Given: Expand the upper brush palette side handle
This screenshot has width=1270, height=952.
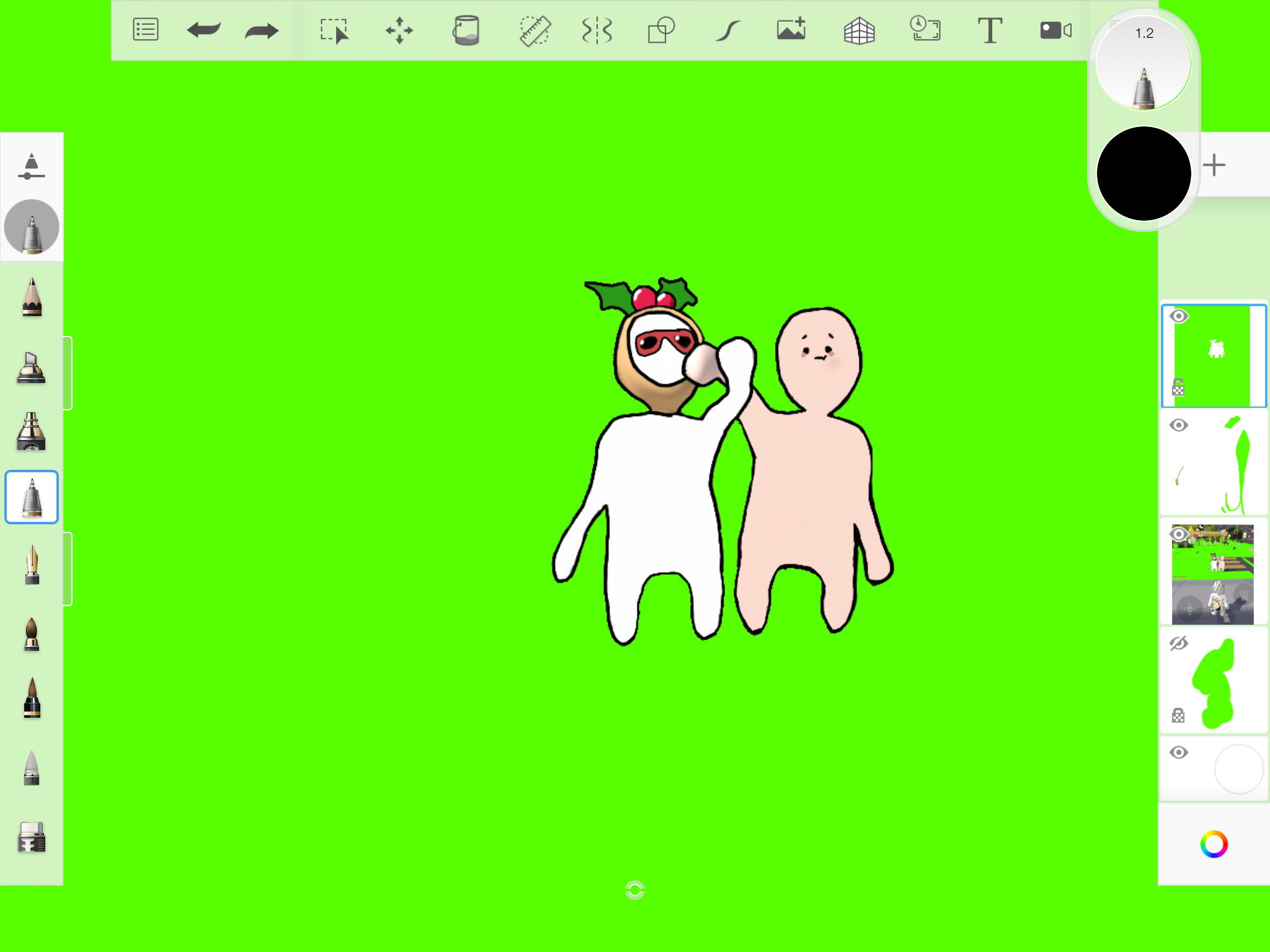Looking at the screenshot, I should coord(68,373).
